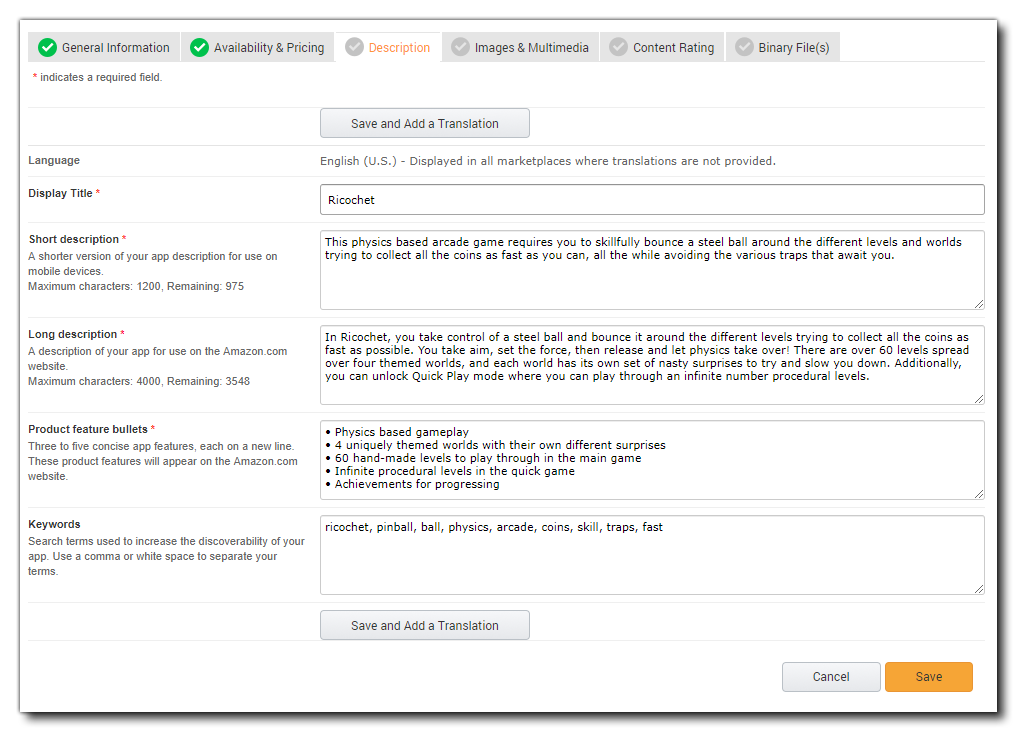Click gray checkmark icon beside Images & Multimedia
The image size is (1017, 732).
tap(460, 47)
